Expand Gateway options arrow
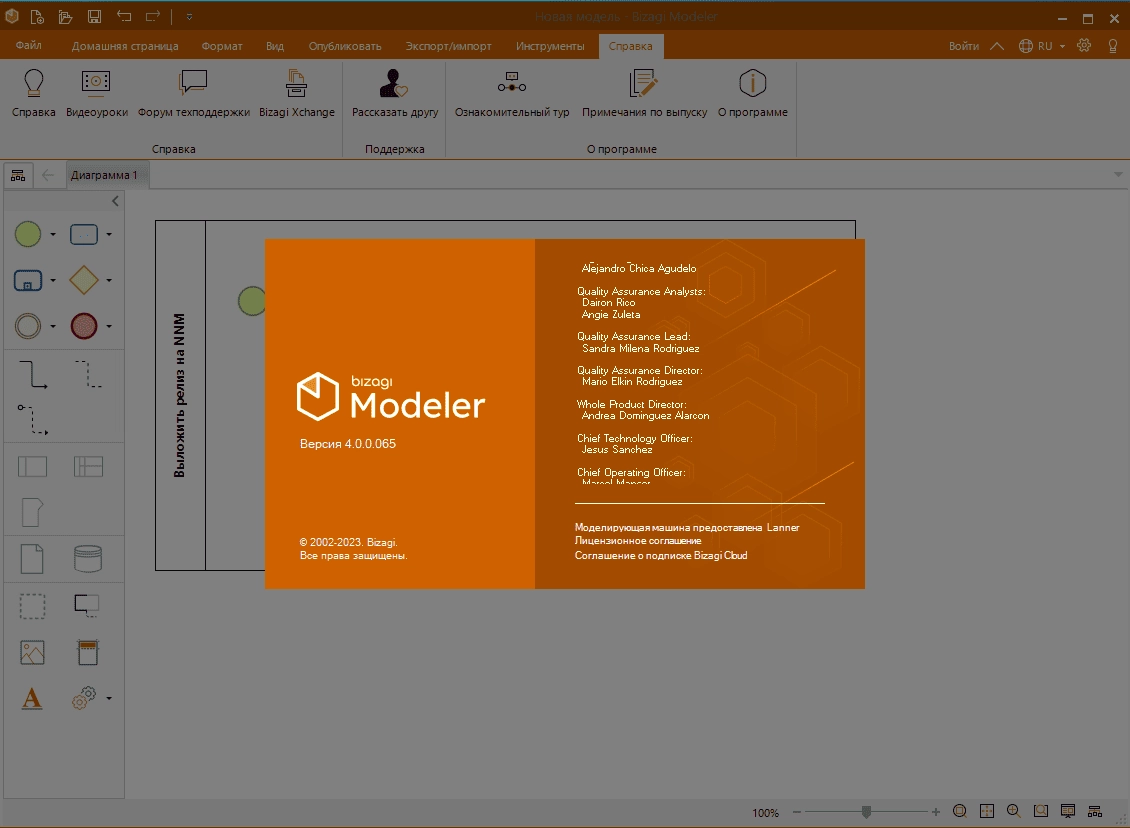The image size is (1130, 828). [x=109, y=280]
